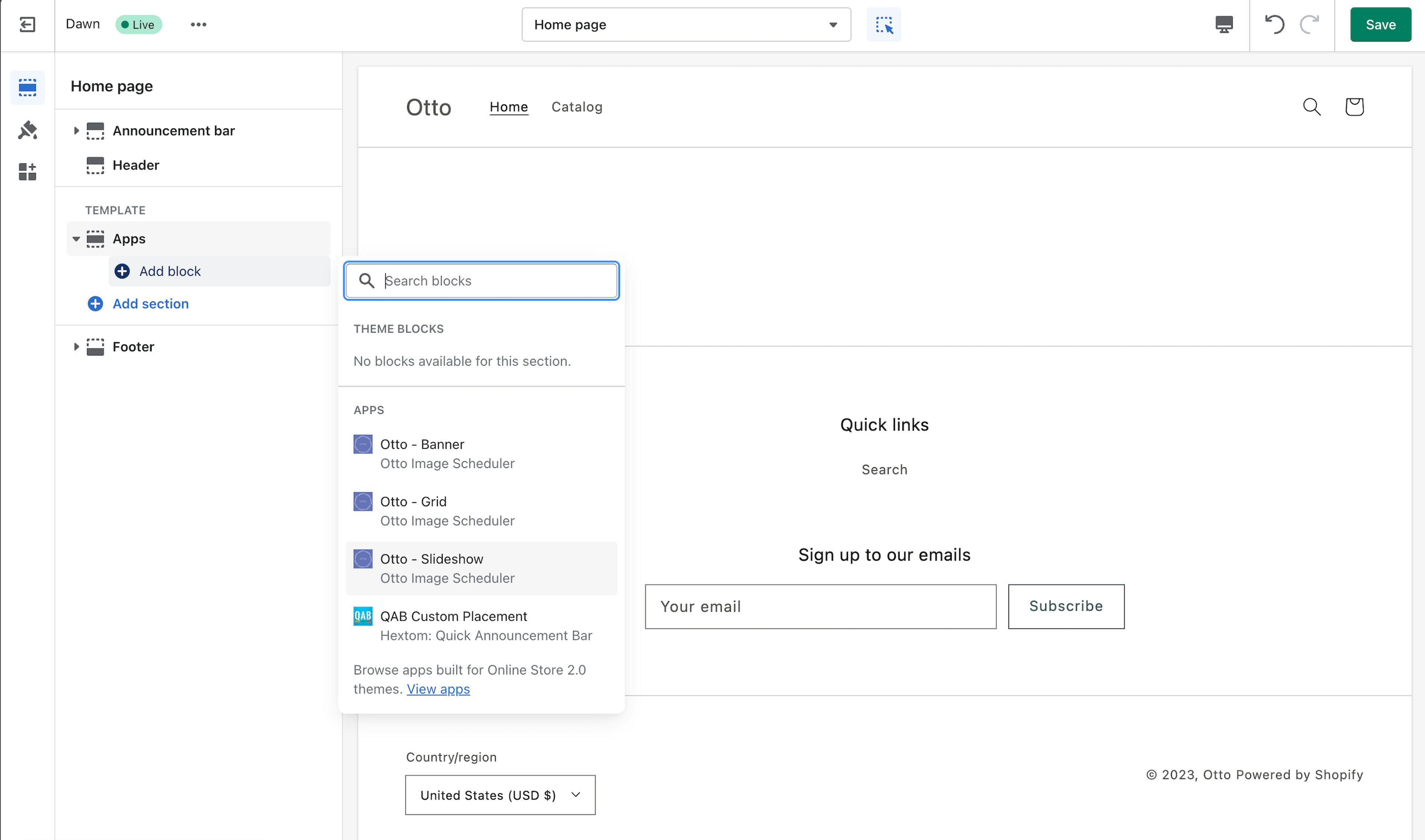Collapse the Apps section arrow

[x=76, y=239]
